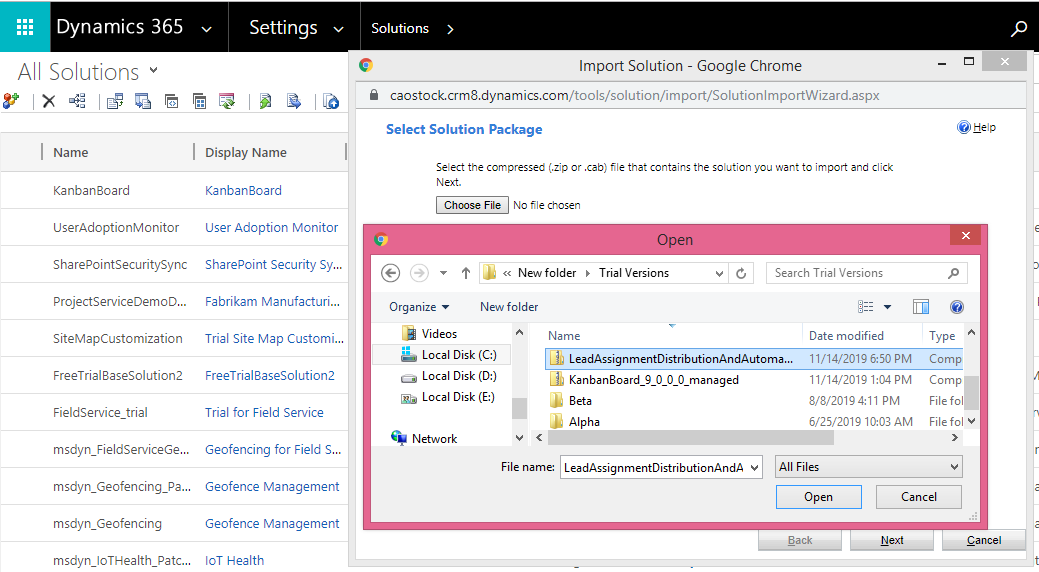Select Network in the navigation pane
The width and height of the screenshot is (1039, 572).
(424, 438)
